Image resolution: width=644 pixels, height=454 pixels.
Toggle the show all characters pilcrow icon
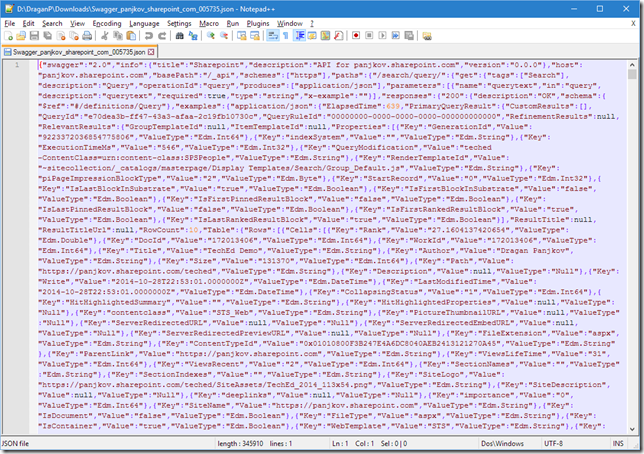coord(286,36)
